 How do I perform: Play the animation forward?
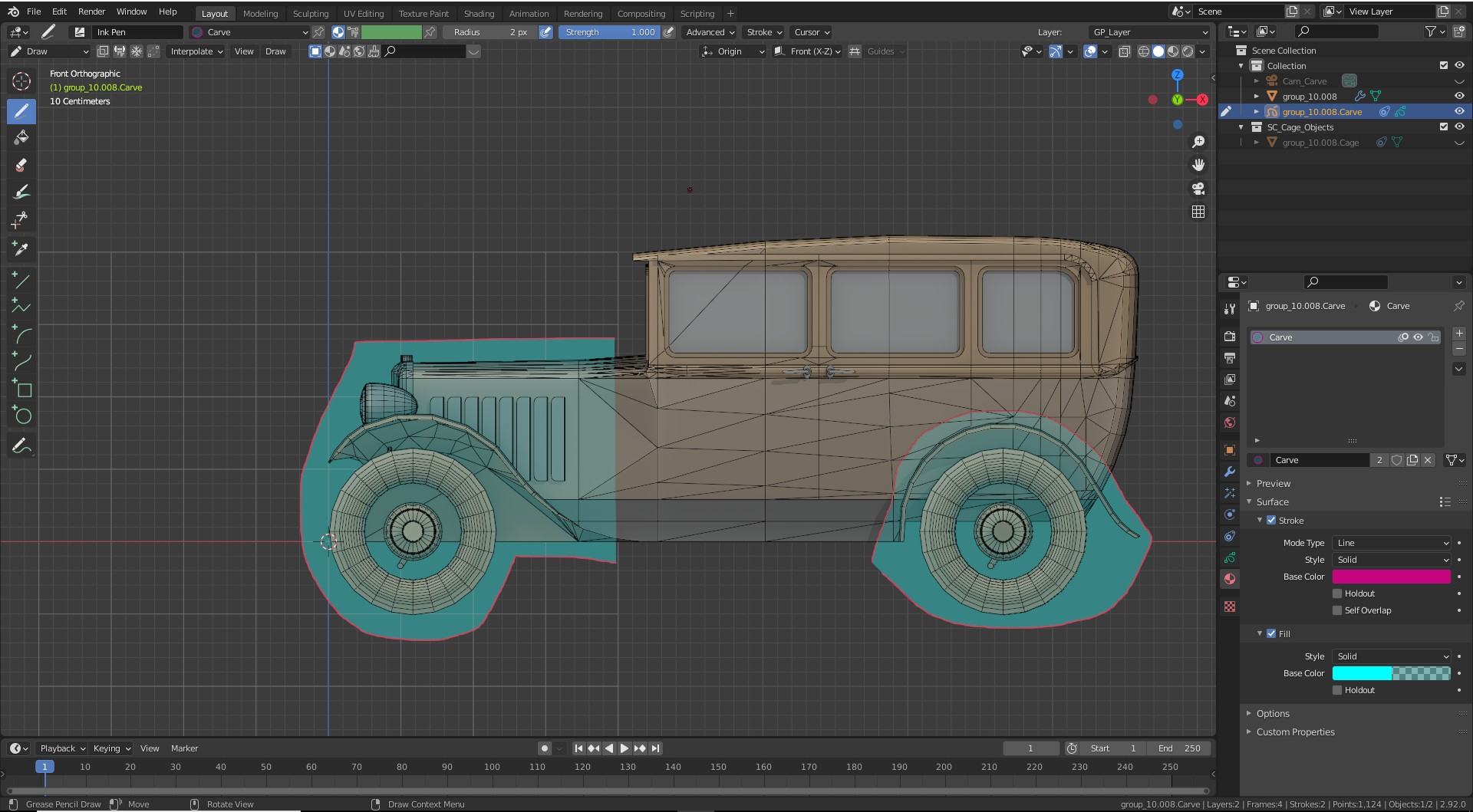pos(624,748)
